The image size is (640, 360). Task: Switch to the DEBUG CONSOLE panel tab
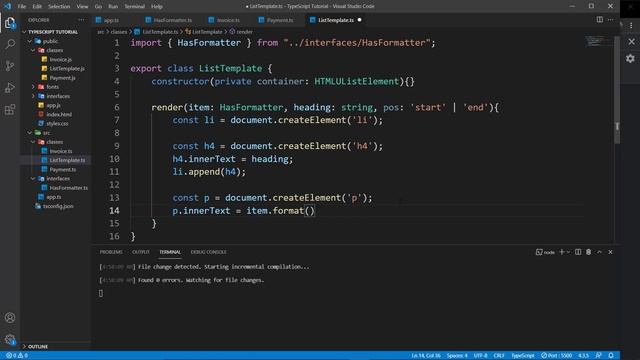coord(209,252)
